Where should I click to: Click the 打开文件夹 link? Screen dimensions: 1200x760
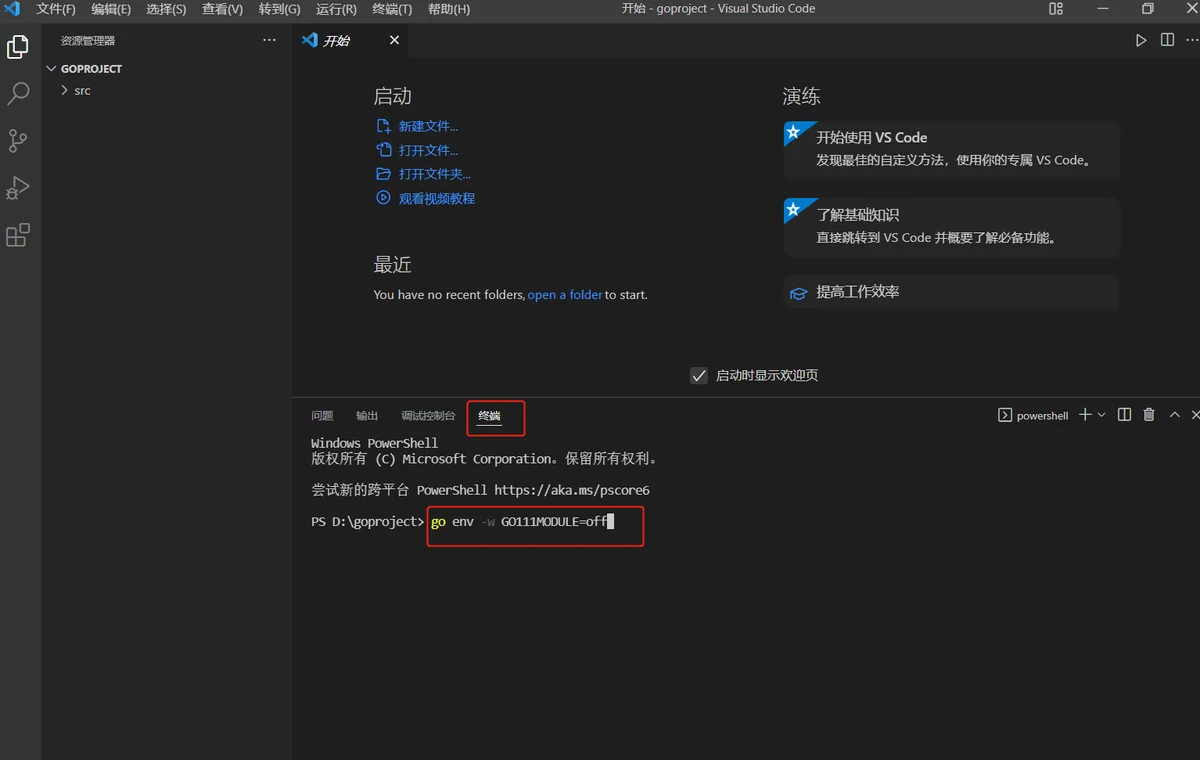(435, 175)
